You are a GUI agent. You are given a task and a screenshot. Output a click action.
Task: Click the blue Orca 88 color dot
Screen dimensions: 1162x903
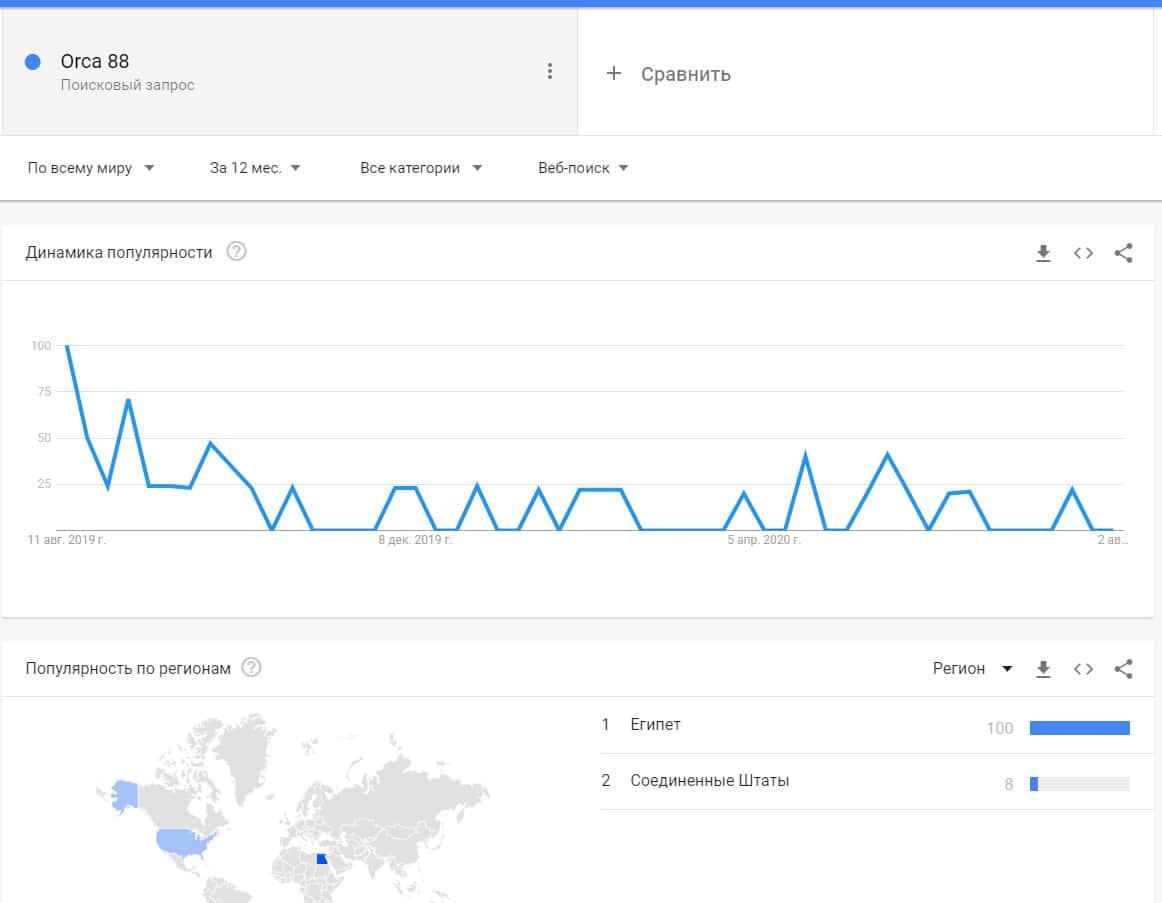click(x=32, y=62)
